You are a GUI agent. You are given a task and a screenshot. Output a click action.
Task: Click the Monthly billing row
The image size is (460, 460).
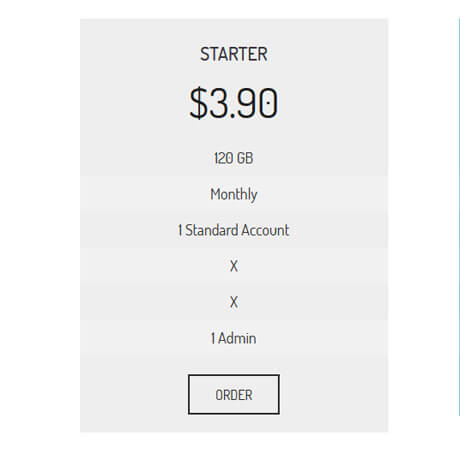click(x=234, y=194)
